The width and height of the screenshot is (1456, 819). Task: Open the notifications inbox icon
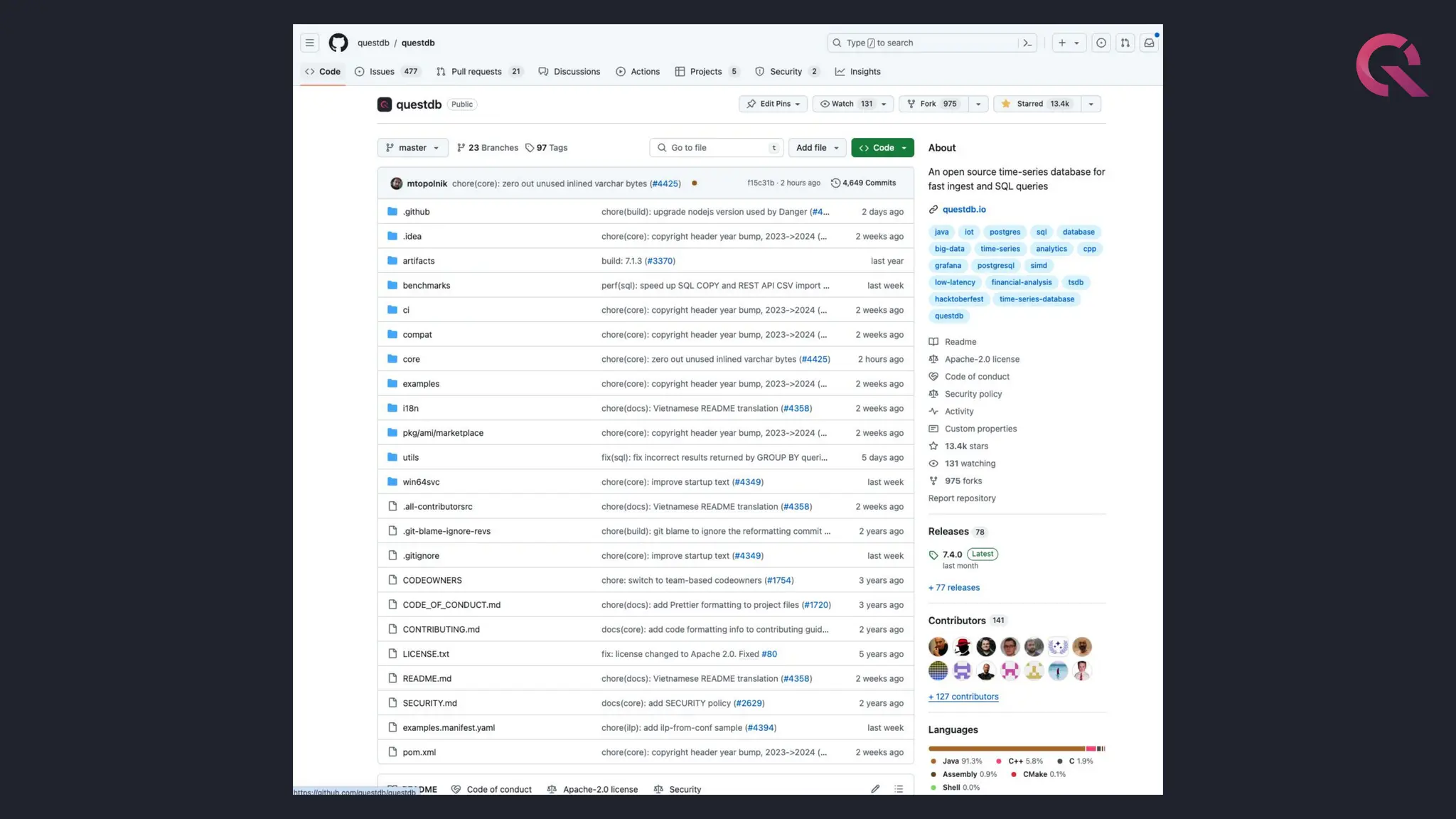[1149, 43]
